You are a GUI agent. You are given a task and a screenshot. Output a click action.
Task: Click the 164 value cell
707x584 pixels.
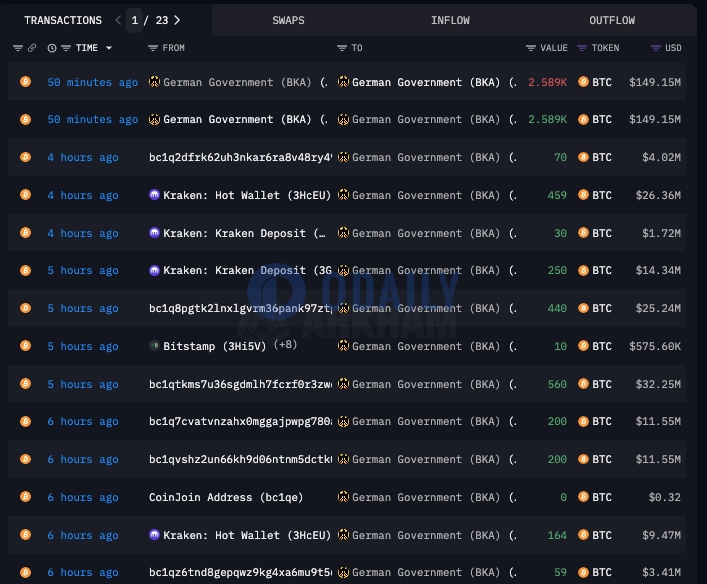557,535
